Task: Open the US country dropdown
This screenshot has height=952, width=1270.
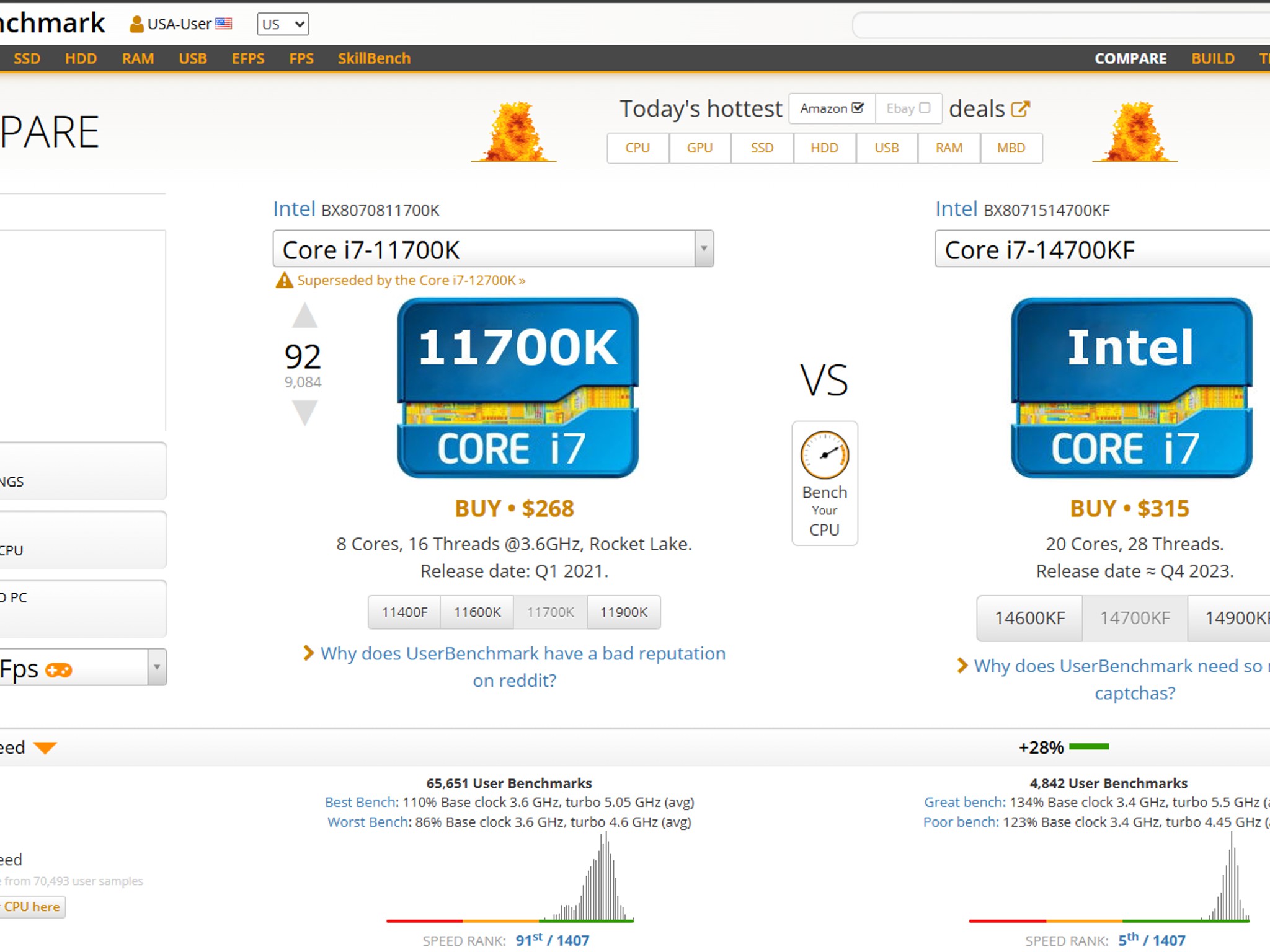Action: tap(283, 24)
